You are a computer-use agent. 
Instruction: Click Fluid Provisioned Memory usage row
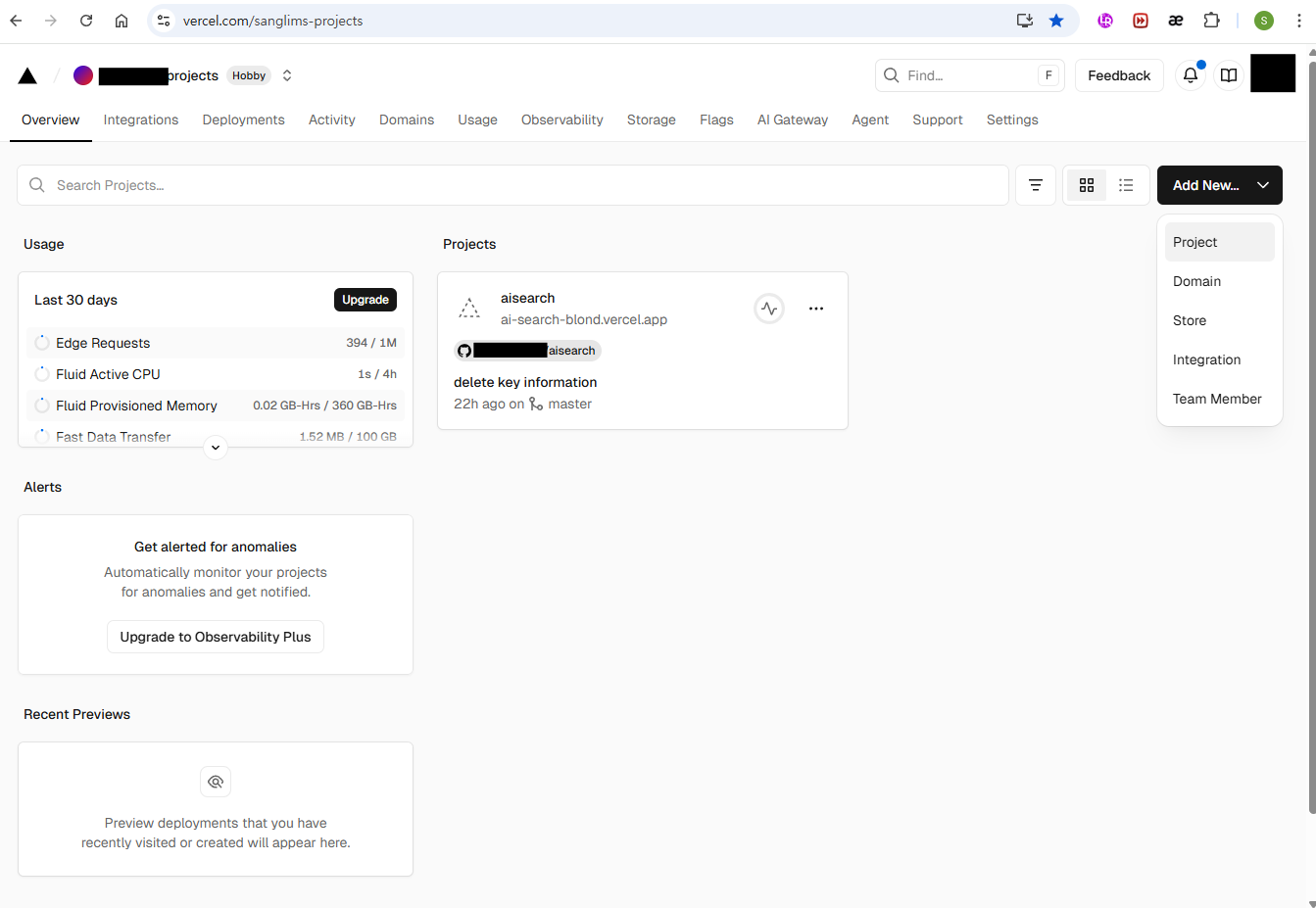[216, 406]
